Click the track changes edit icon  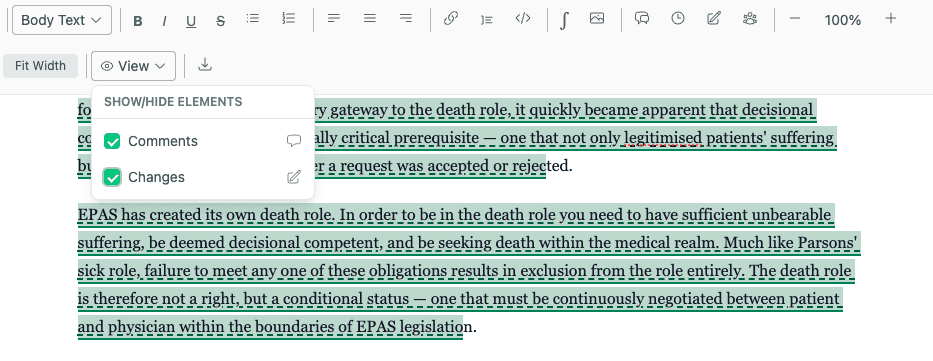coord(713,18)
